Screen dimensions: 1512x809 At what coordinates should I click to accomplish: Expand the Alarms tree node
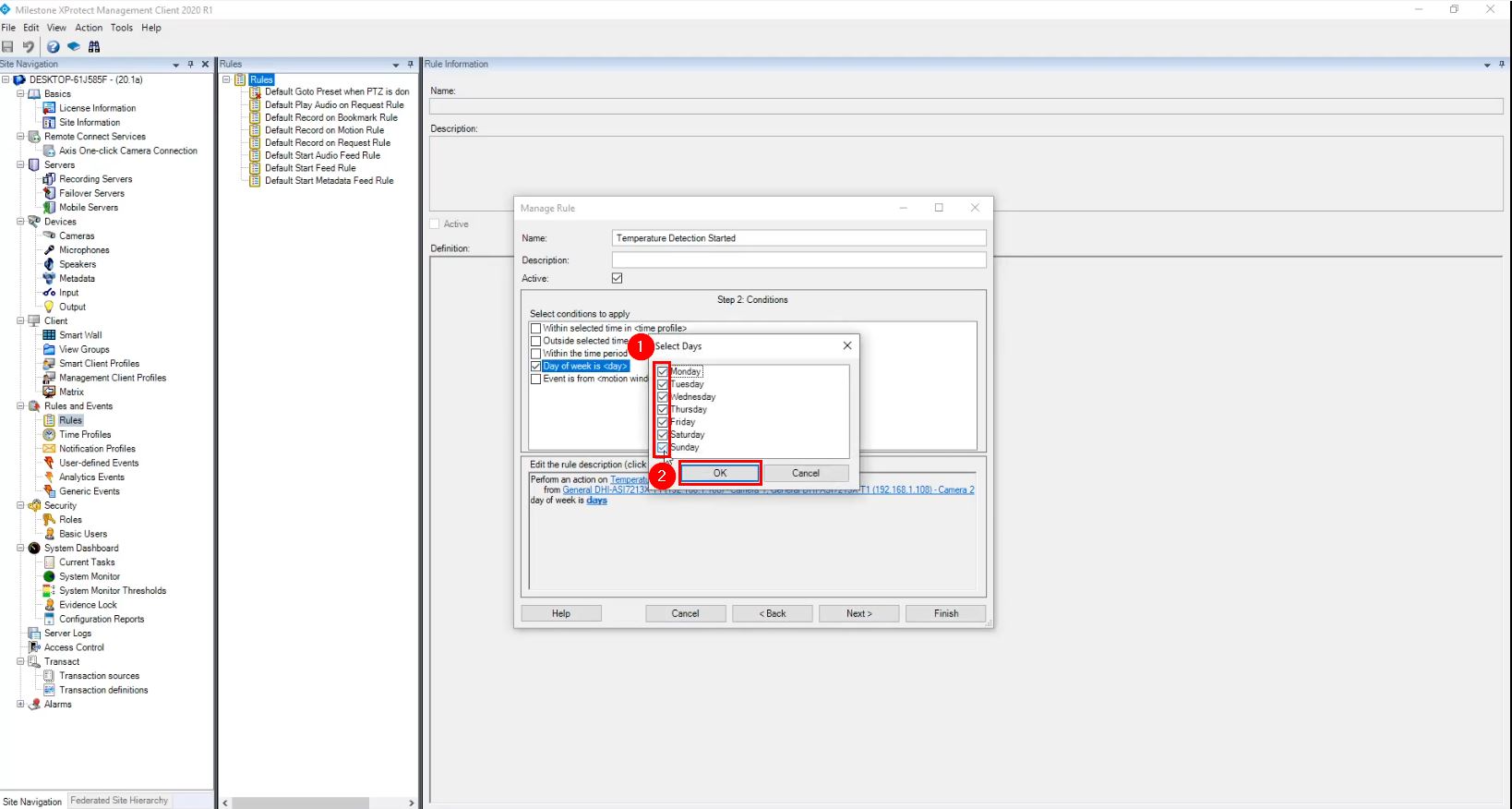pyautogui.click(x=20, y=705)
